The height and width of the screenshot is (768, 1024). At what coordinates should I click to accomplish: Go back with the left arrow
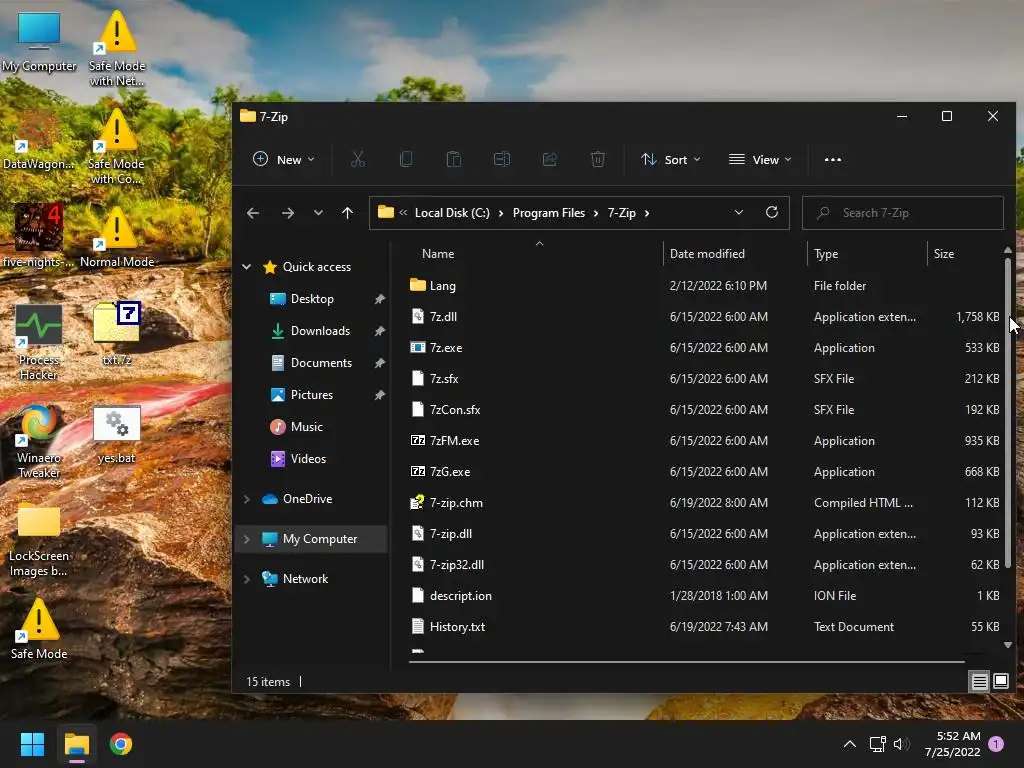253,213
